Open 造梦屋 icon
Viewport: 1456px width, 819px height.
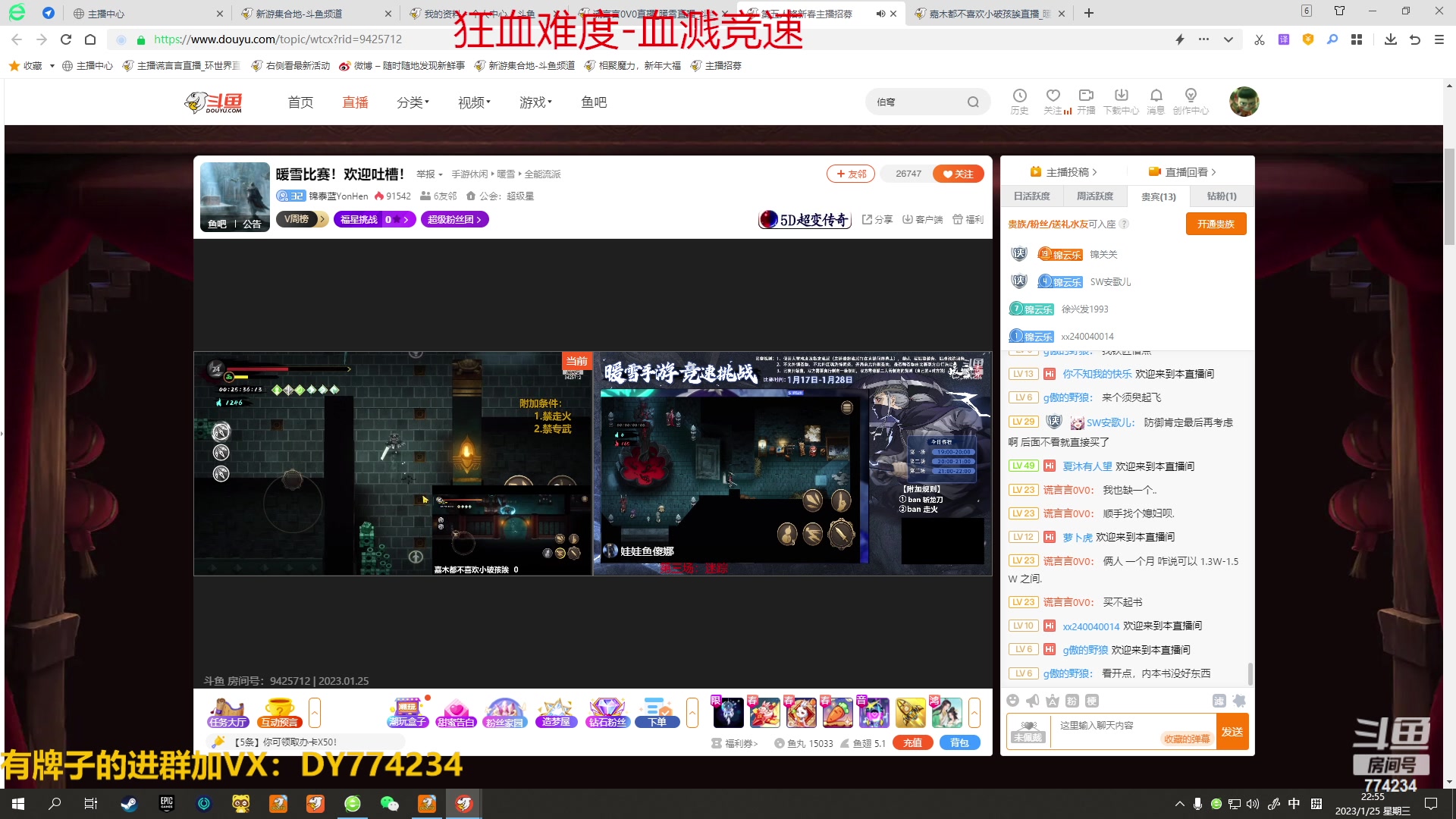[x=556, y=713]
